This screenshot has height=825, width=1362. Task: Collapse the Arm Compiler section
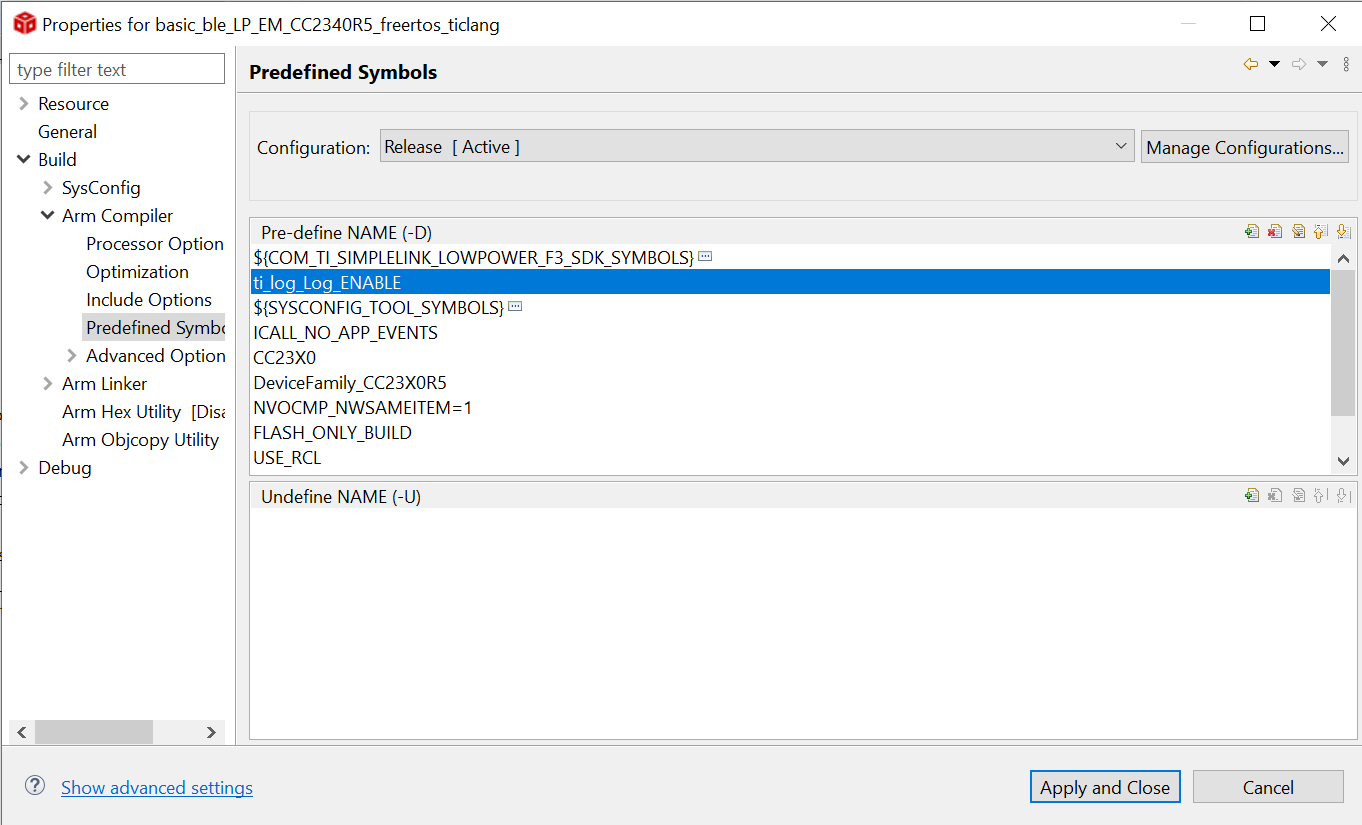(x=47, y=215)
